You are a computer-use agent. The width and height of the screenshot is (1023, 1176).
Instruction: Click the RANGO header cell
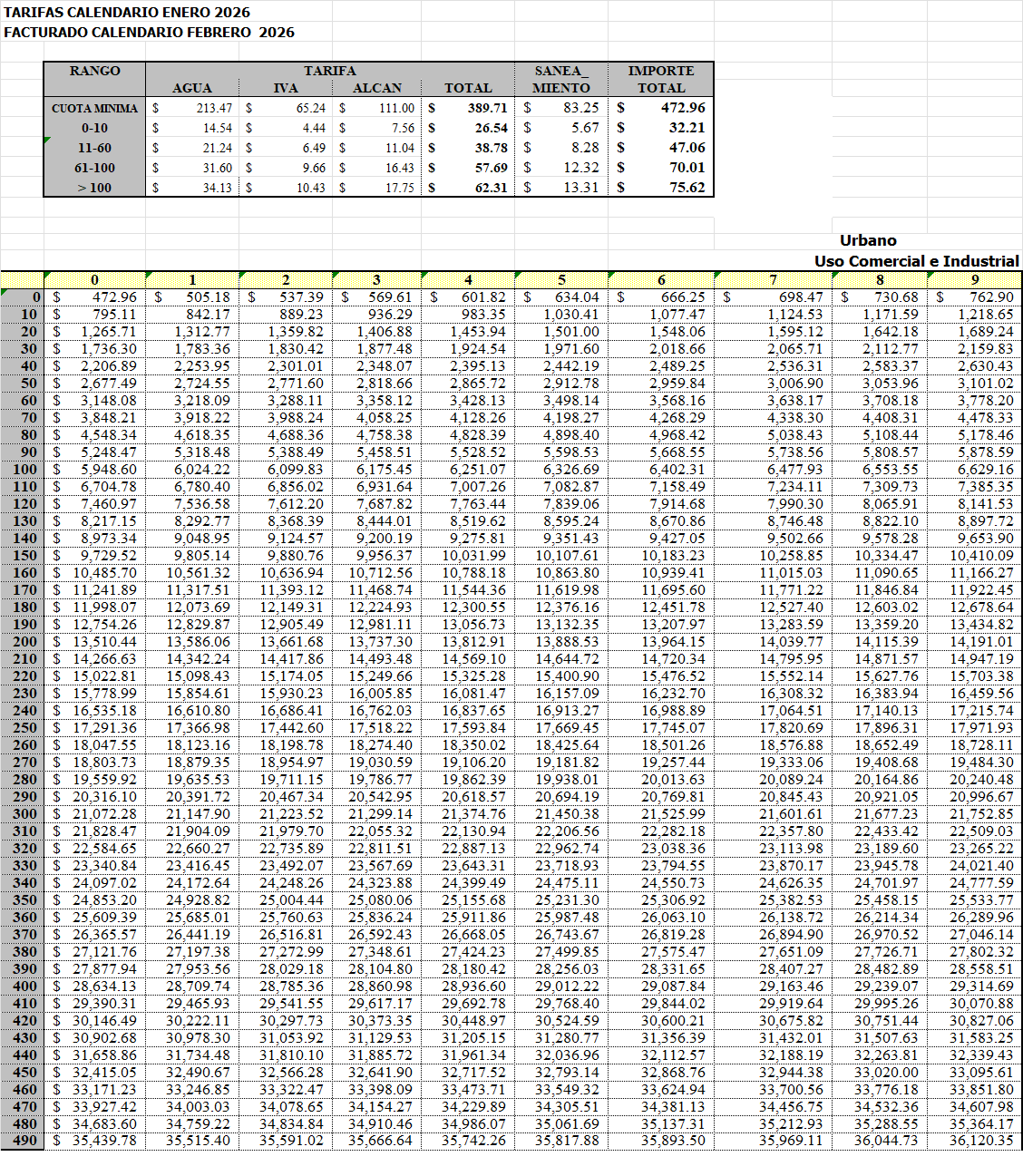(x=94, y=71)
